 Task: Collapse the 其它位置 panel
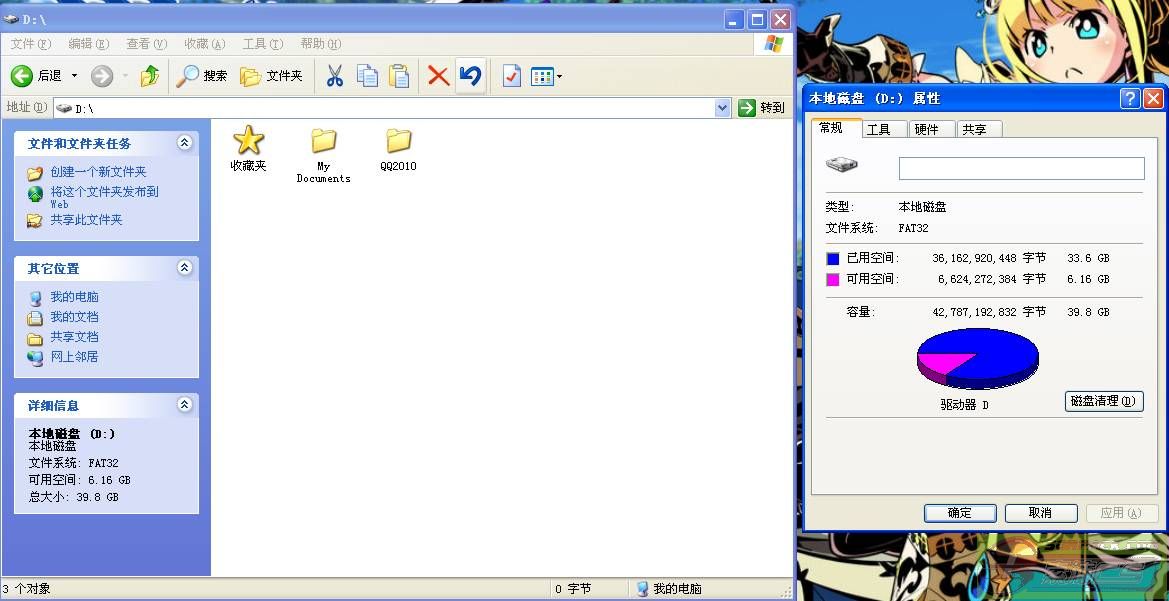[184, 268]
